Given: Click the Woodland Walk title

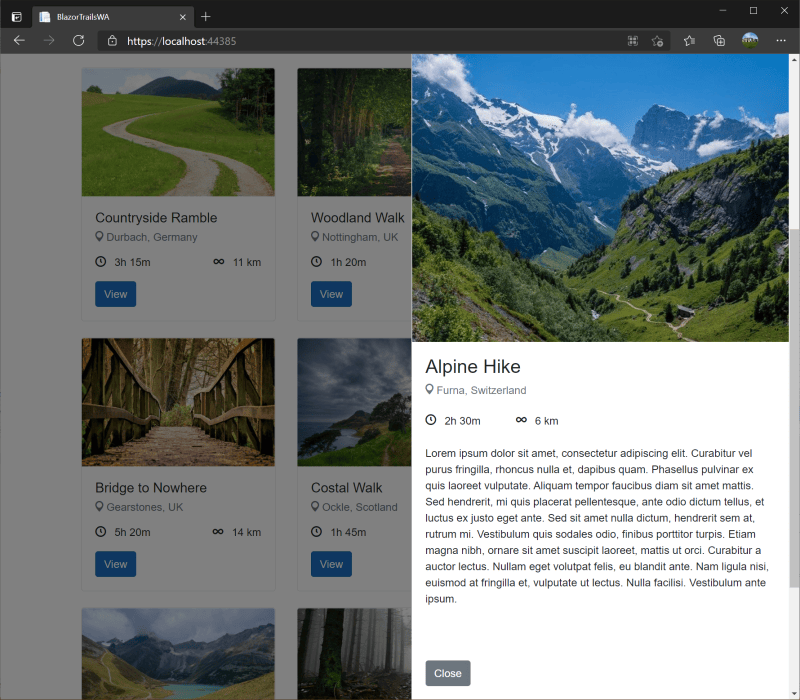Looking at the screenshot, I should click(358, 218).
